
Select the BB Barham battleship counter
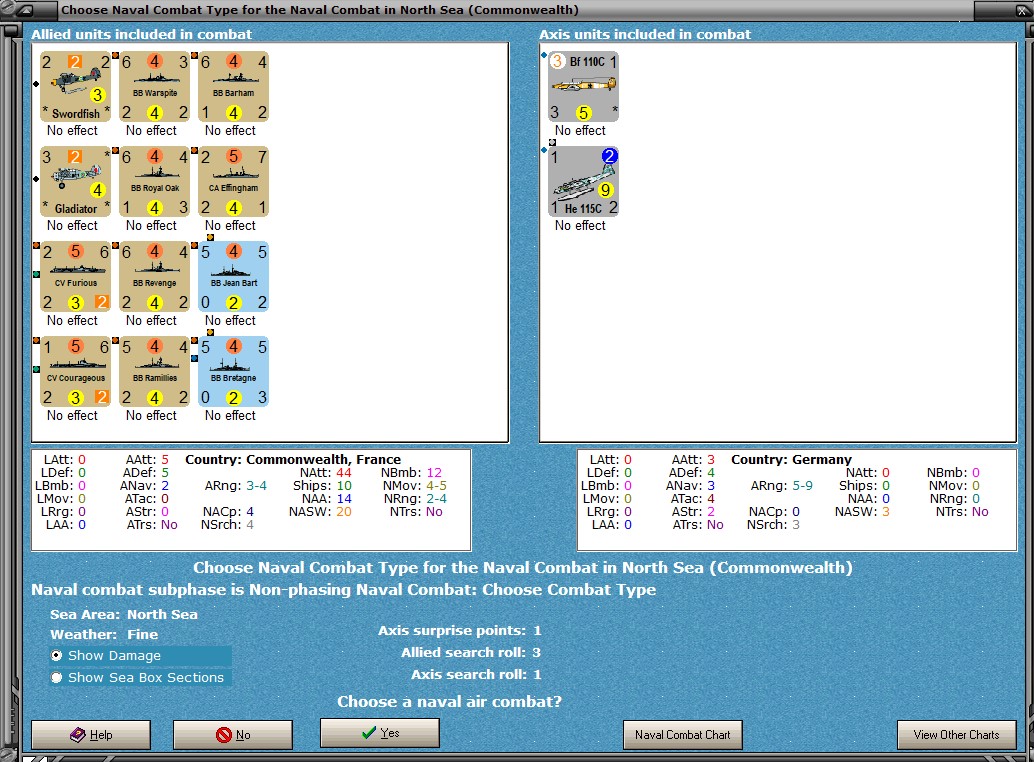point(233,87)
